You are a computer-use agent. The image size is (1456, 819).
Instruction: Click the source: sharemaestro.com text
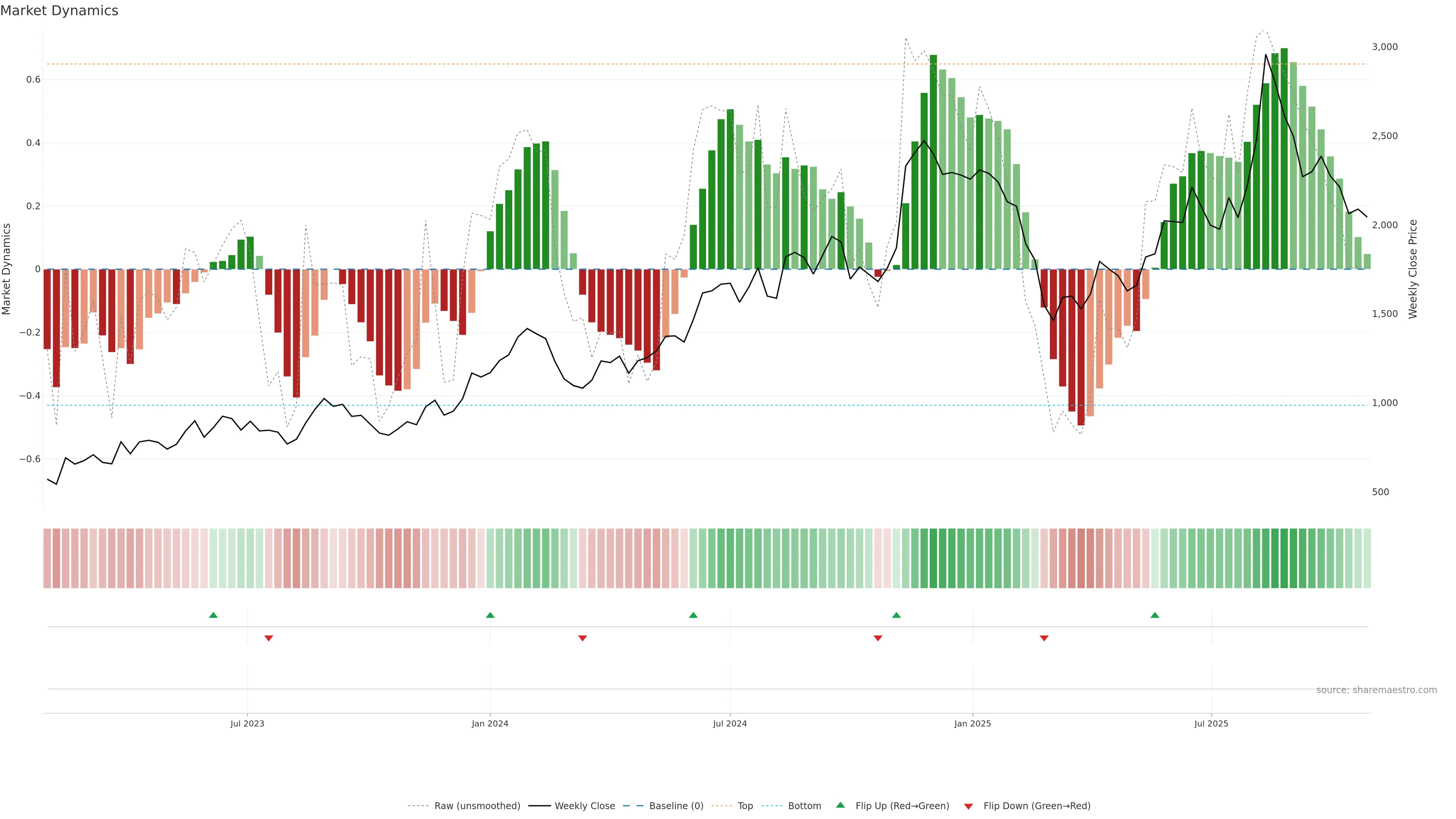click(x=1376, y=690)
